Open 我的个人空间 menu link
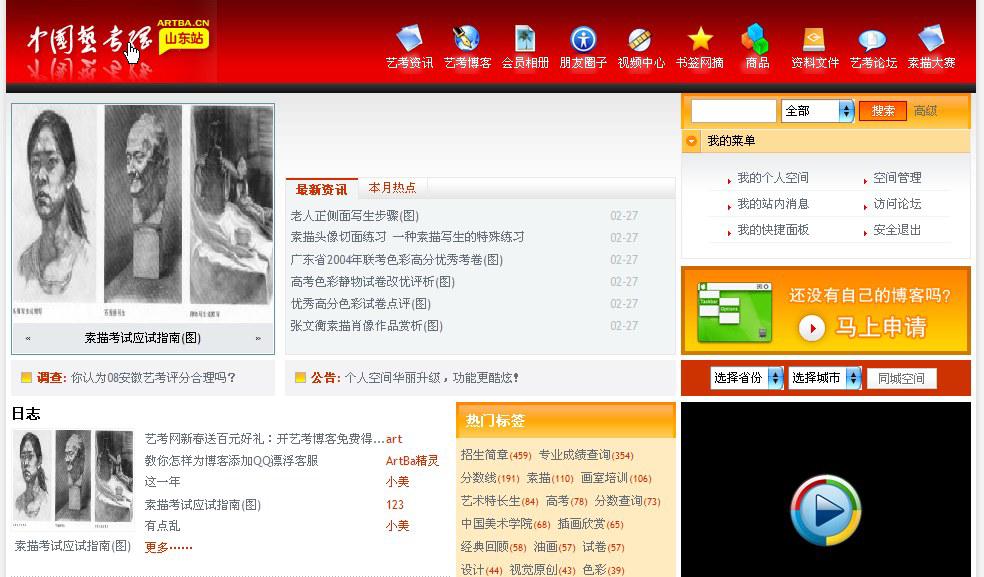984x577 pixels. coord(773,178)
